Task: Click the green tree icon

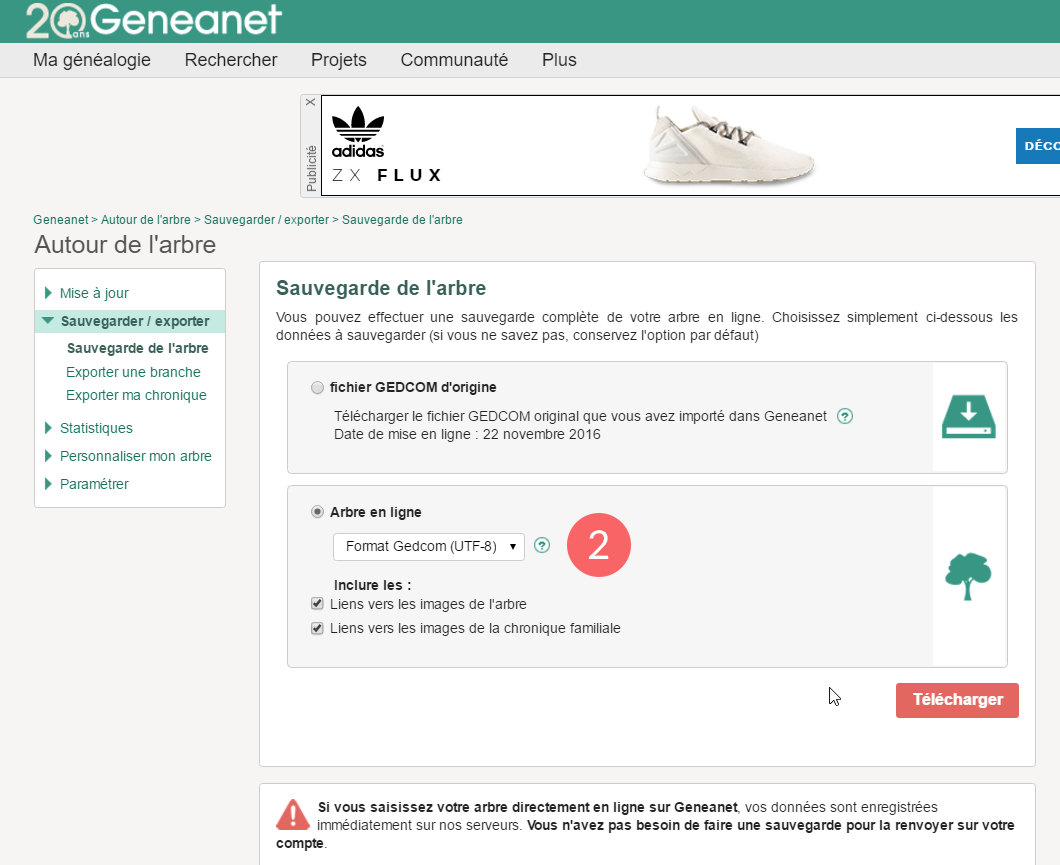Action: click(x=968, y=576)
